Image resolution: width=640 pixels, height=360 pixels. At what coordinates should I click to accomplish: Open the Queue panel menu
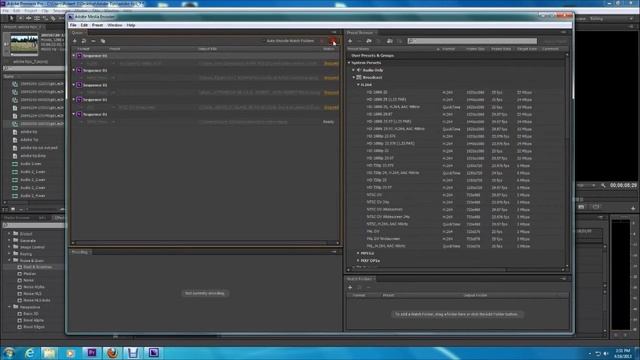[334, 32]
